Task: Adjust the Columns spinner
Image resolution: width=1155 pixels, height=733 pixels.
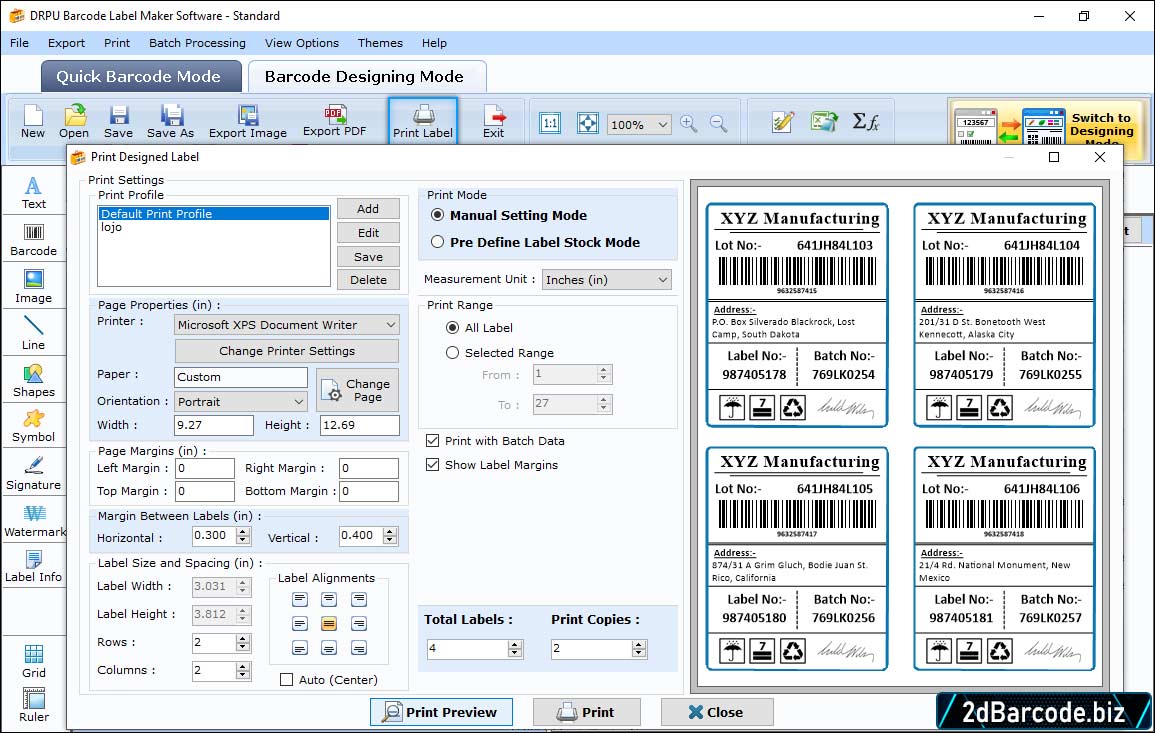Action: 243,670
